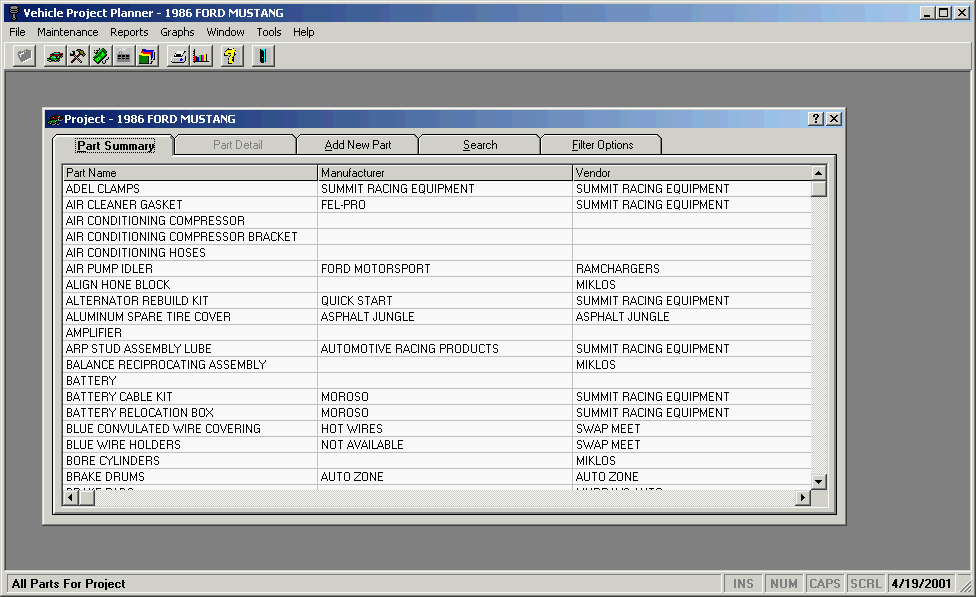Screen dimensions: 976x597
Task: Click the wrench and hammer toolbar icon
Action: (x=78, y=57)
